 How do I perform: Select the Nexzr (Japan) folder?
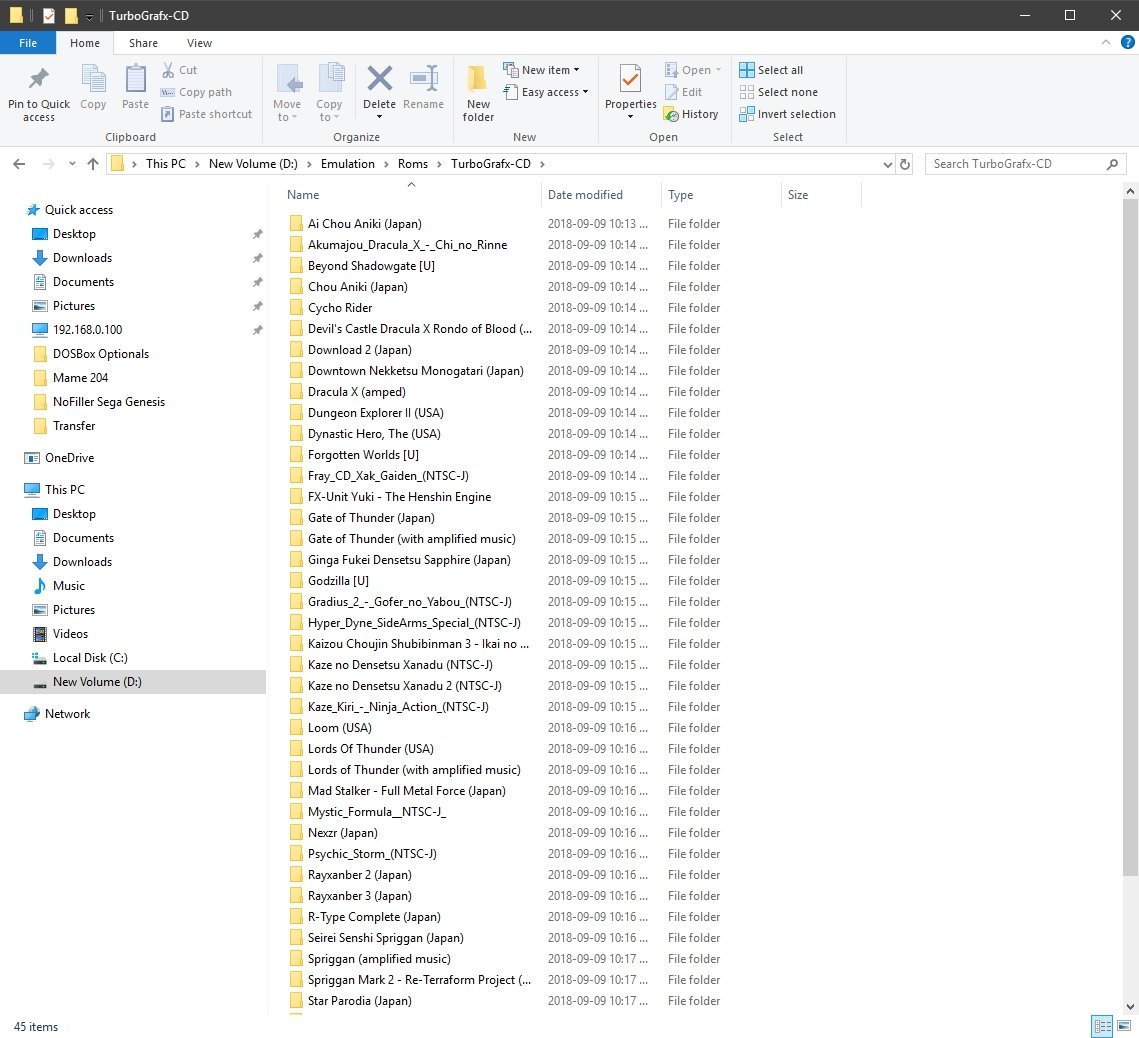point(342,833)
